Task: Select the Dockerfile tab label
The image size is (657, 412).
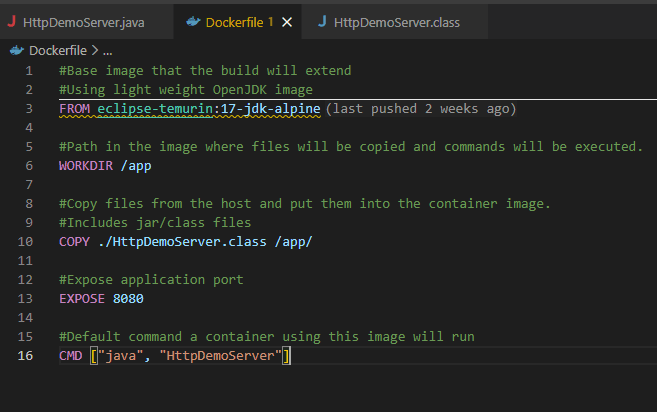Action: 234,22
